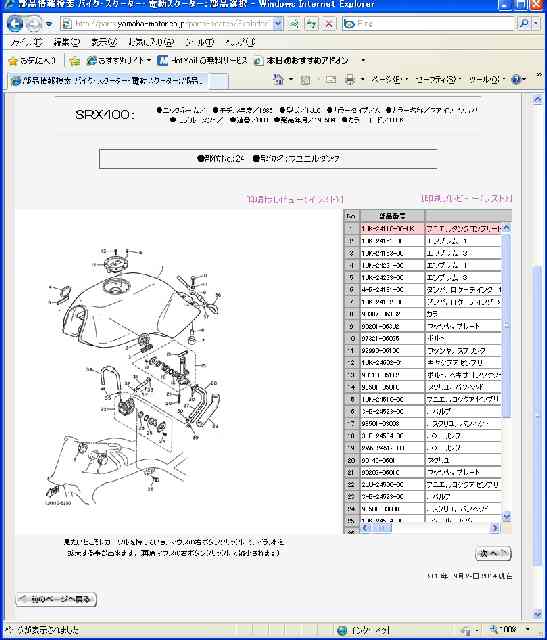Click the Read Mail icon
The image size is (547, 640).
pyautogui.click(x=330, y=80)
